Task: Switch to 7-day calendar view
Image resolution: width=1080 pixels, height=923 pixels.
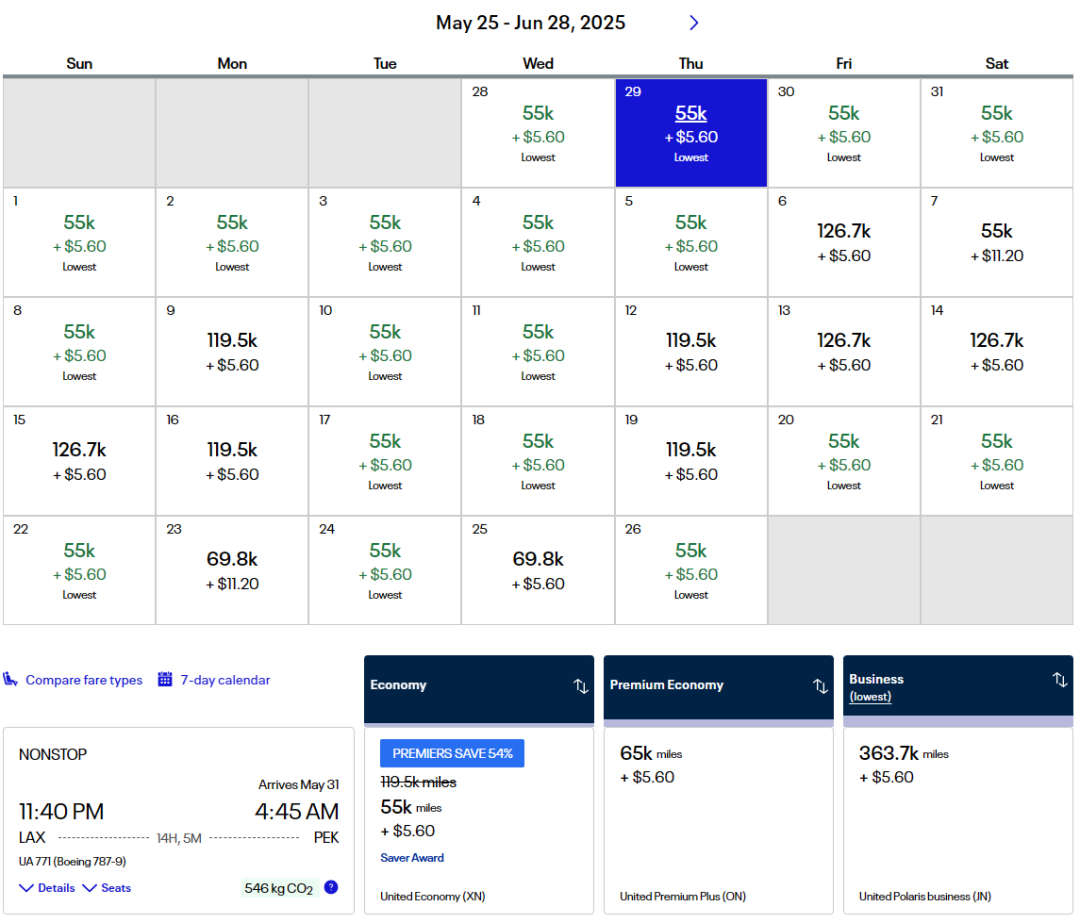Action: pos(225,680)
